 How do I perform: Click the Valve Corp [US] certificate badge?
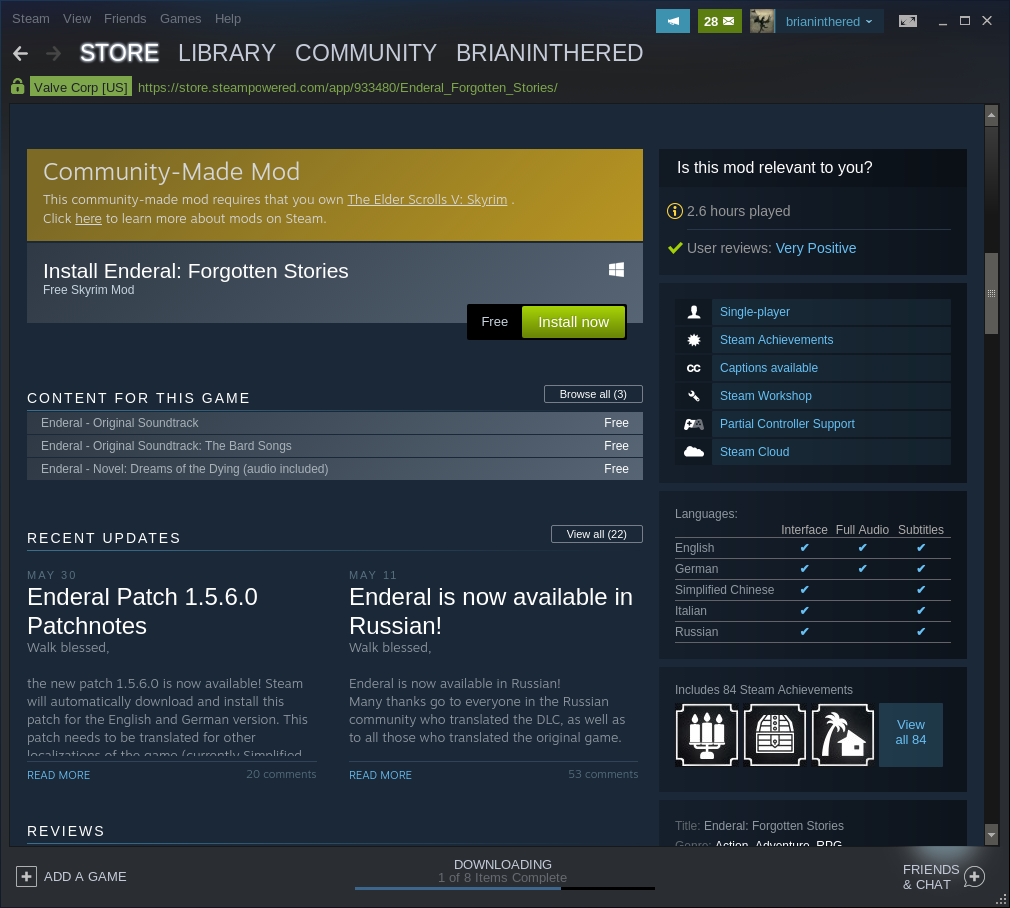81,87
